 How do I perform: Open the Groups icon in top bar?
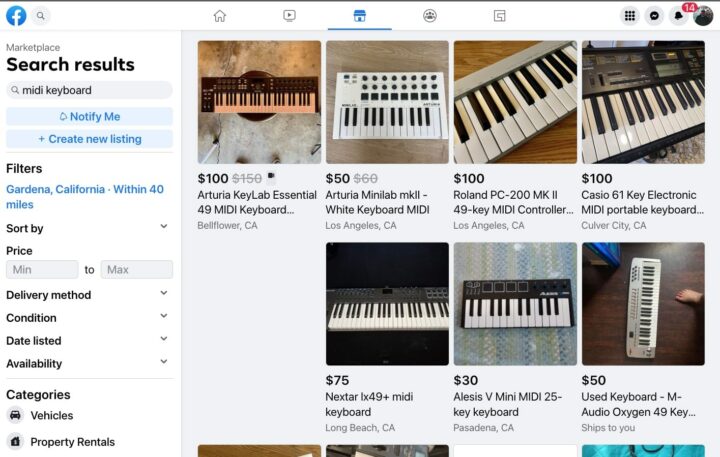(430, 15)
